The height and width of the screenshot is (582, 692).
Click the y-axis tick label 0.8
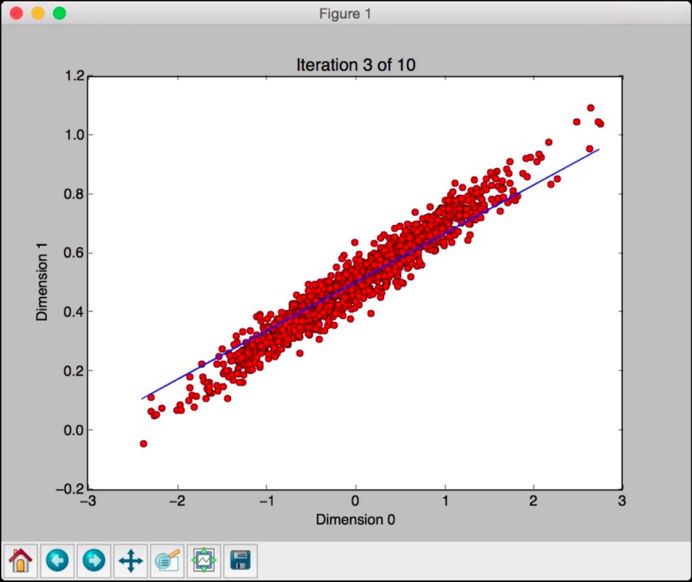coord(75,194)
